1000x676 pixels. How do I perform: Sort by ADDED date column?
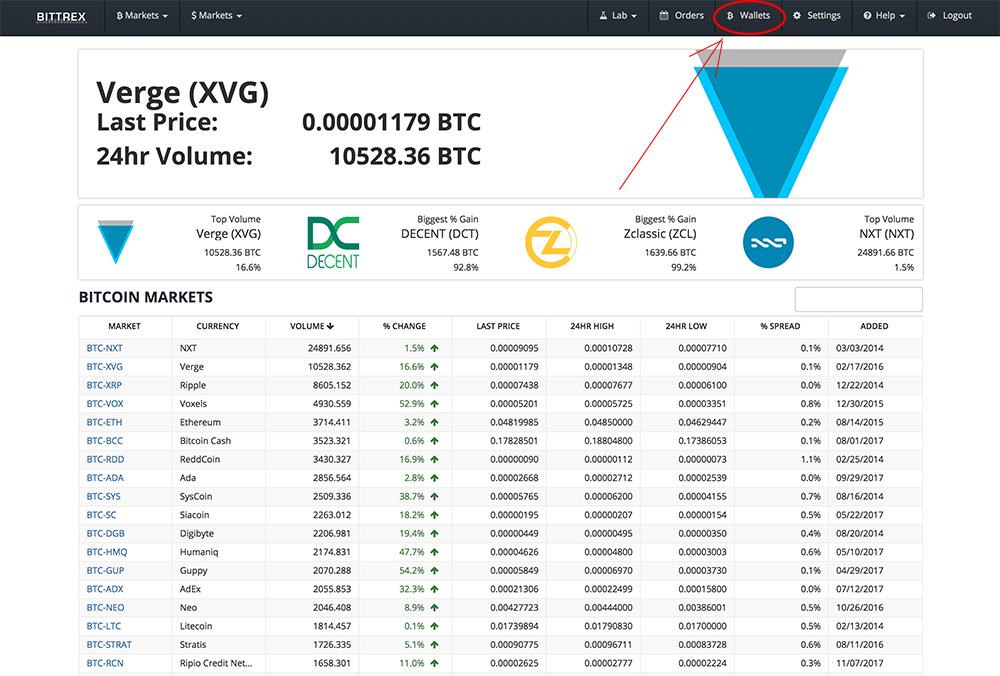(x=874, y=326)
